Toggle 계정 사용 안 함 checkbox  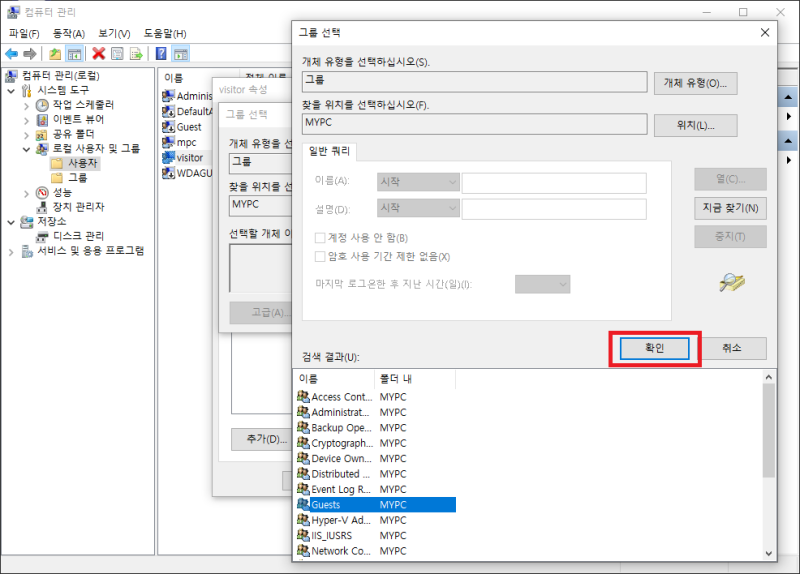(320, 238)
